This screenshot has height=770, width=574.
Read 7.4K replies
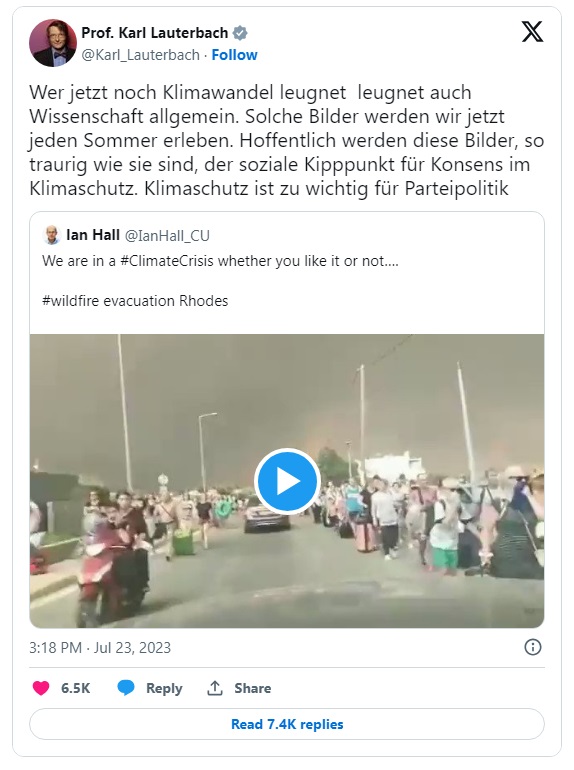287,724
